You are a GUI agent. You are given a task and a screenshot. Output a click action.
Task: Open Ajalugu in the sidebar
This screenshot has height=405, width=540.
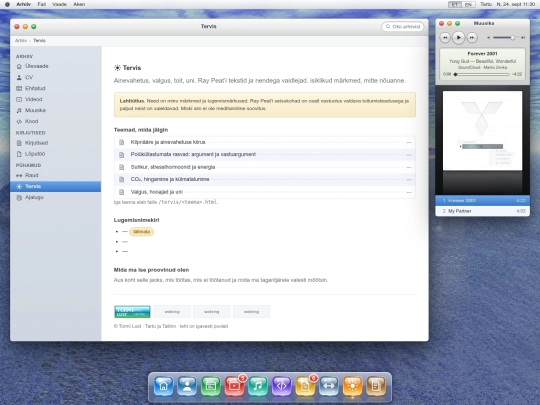pyautogui.click(x=55, y=197)
